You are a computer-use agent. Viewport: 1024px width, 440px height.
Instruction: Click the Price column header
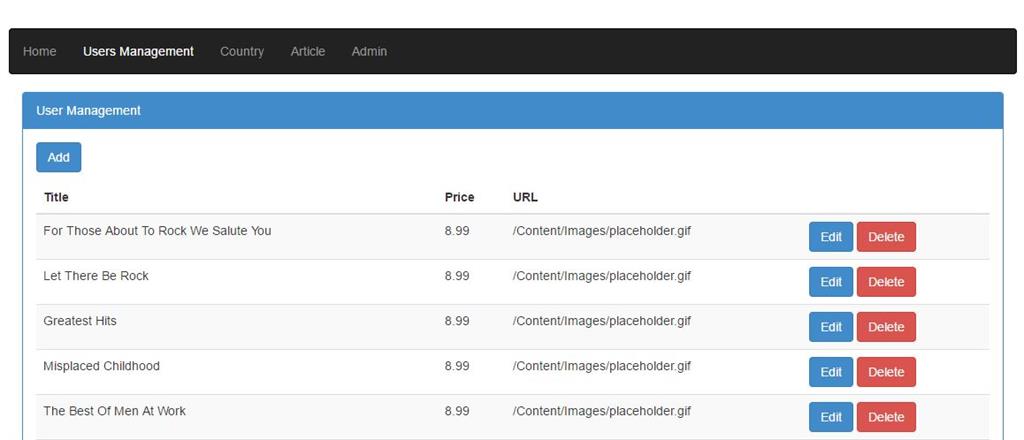[x=459, y=197]
